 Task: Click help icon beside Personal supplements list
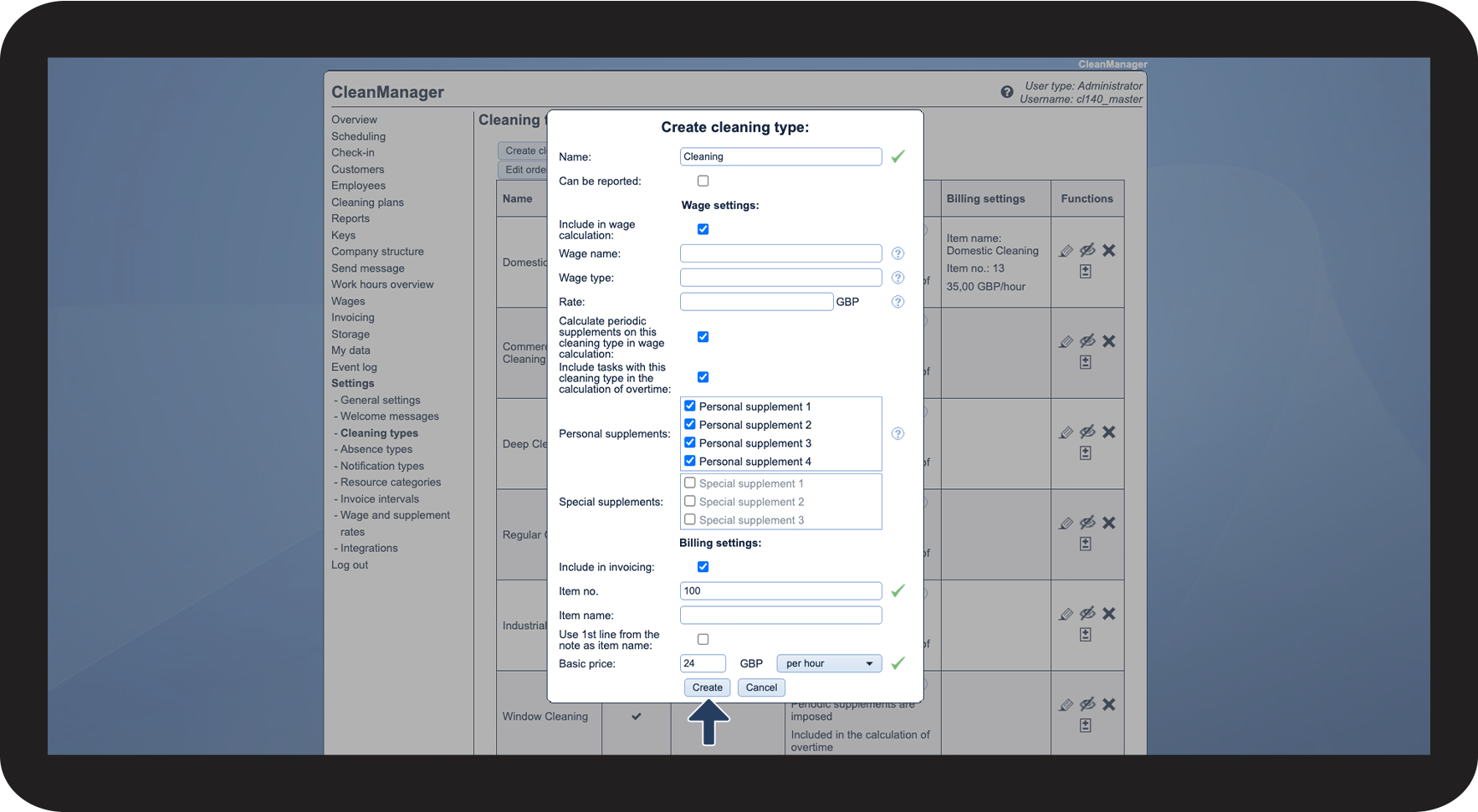(898, 433)
